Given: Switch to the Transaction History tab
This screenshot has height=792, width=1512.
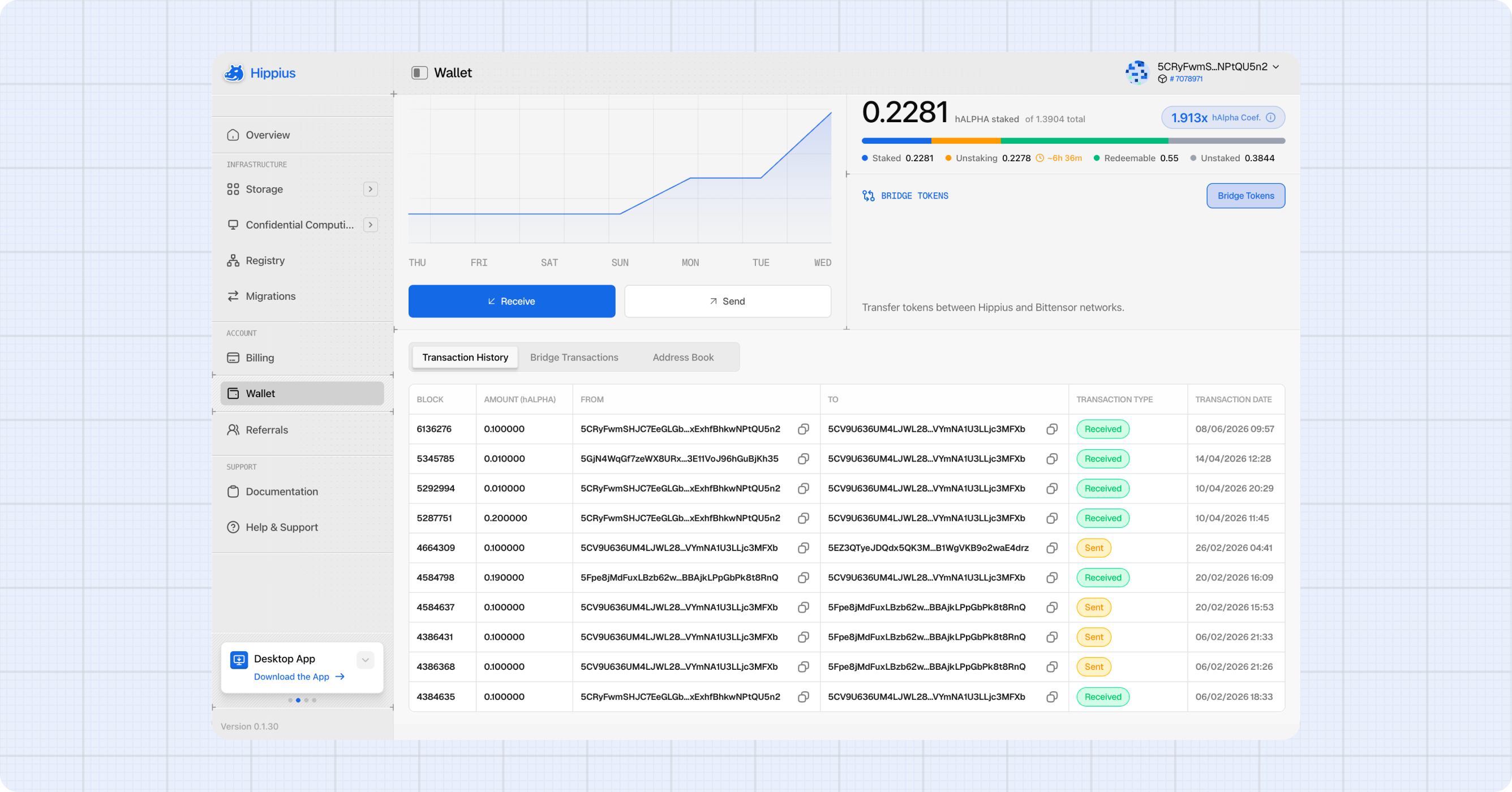Looking at the screenshot, I should (x=465, y=358).
